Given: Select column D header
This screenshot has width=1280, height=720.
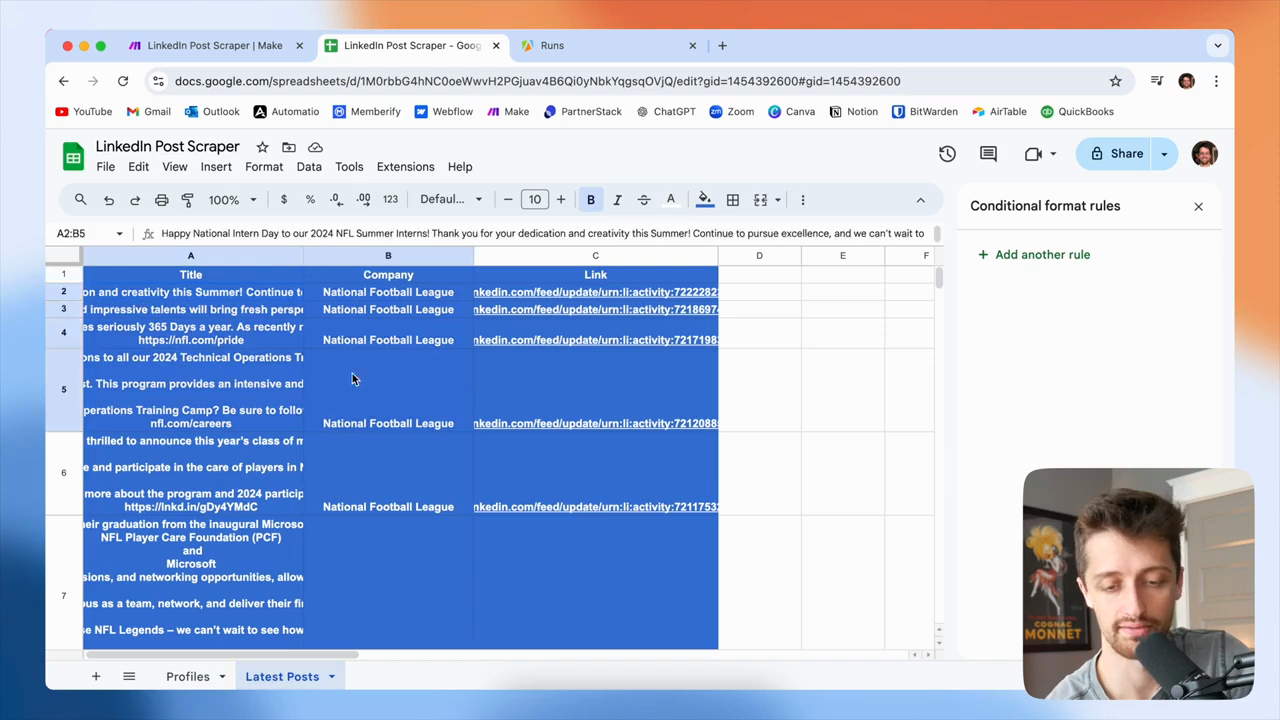Looking at the screenshot, I should tap(759, 256).
